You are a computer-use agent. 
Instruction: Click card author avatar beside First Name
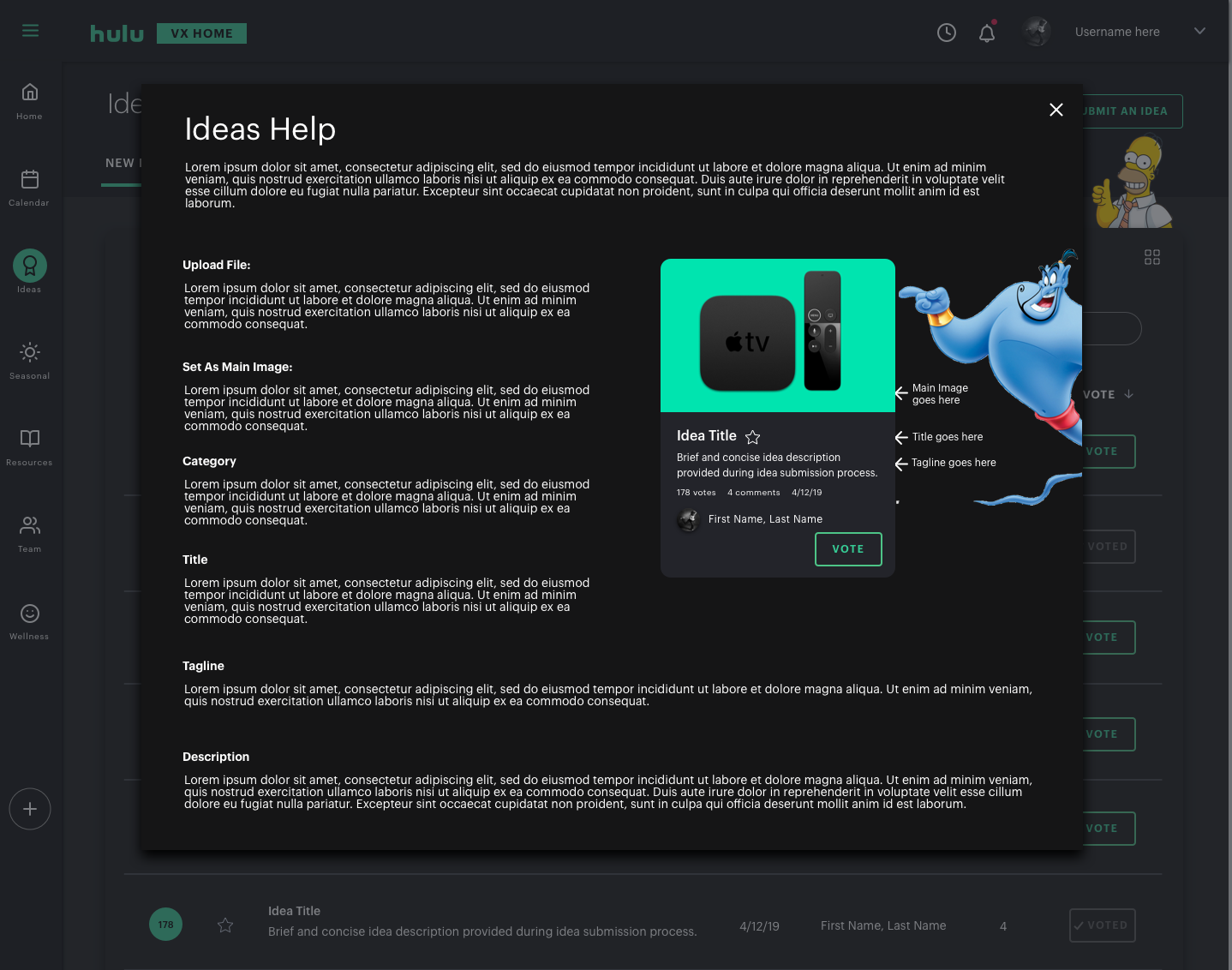pyautogui.click(x=689, y=519)
